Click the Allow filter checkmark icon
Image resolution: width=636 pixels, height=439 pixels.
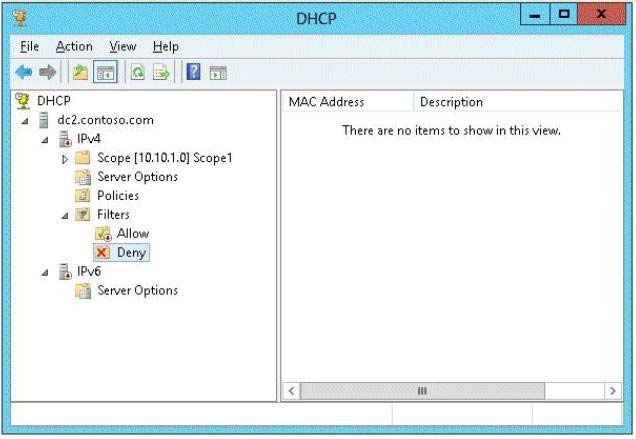(103, 233)
